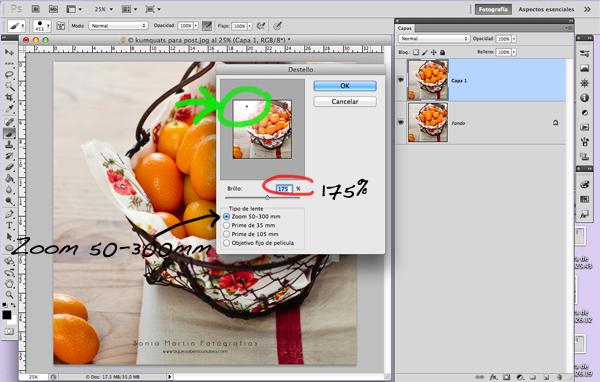Click the lock icon on Fondo layer
This screenshot has height=382, width=600.
coord(556,123)
